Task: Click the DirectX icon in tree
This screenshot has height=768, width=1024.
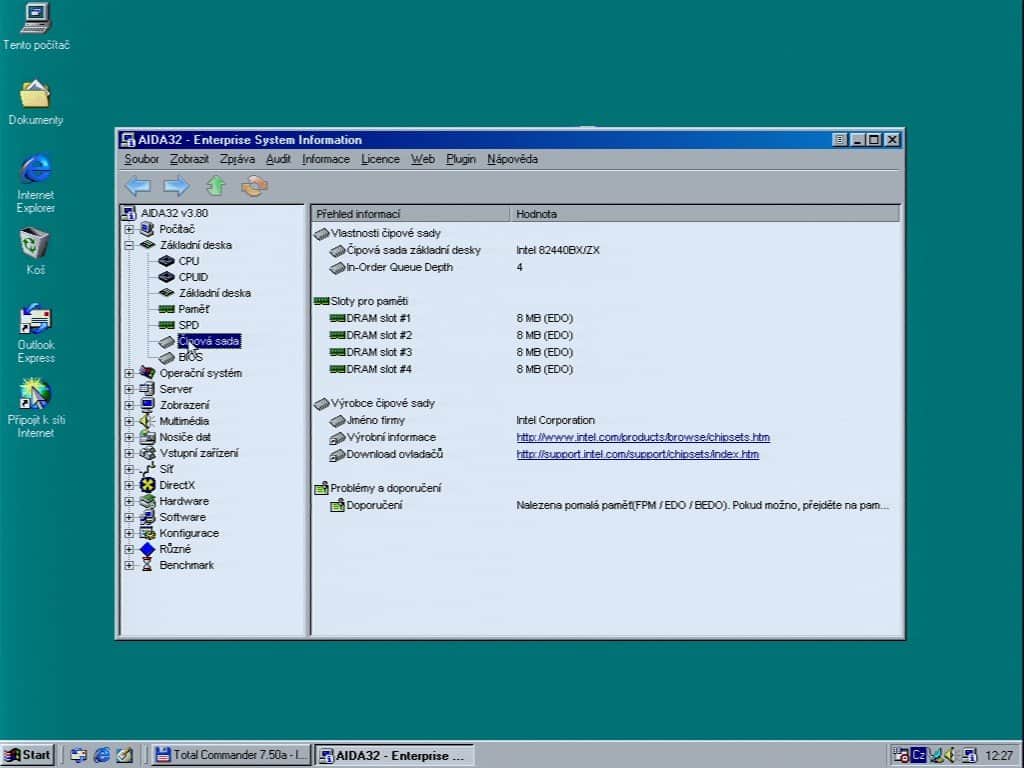Action: click(x=148, y=485)
